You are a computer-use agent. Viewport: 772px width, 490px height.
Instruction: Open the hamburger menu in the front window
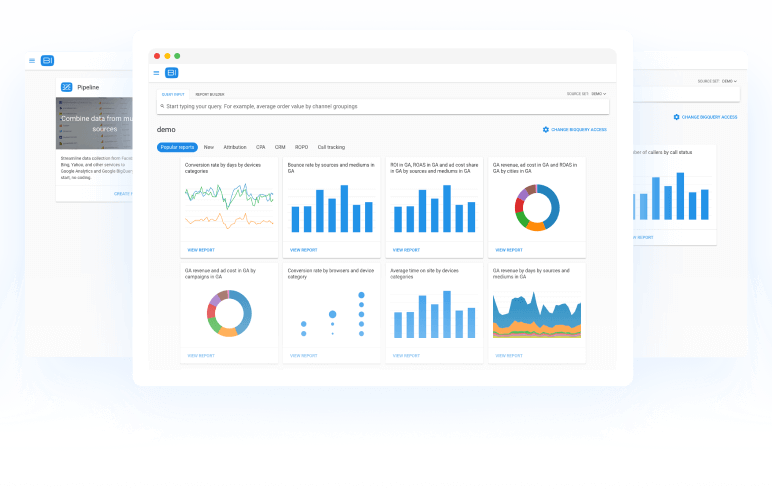point(156,73)
